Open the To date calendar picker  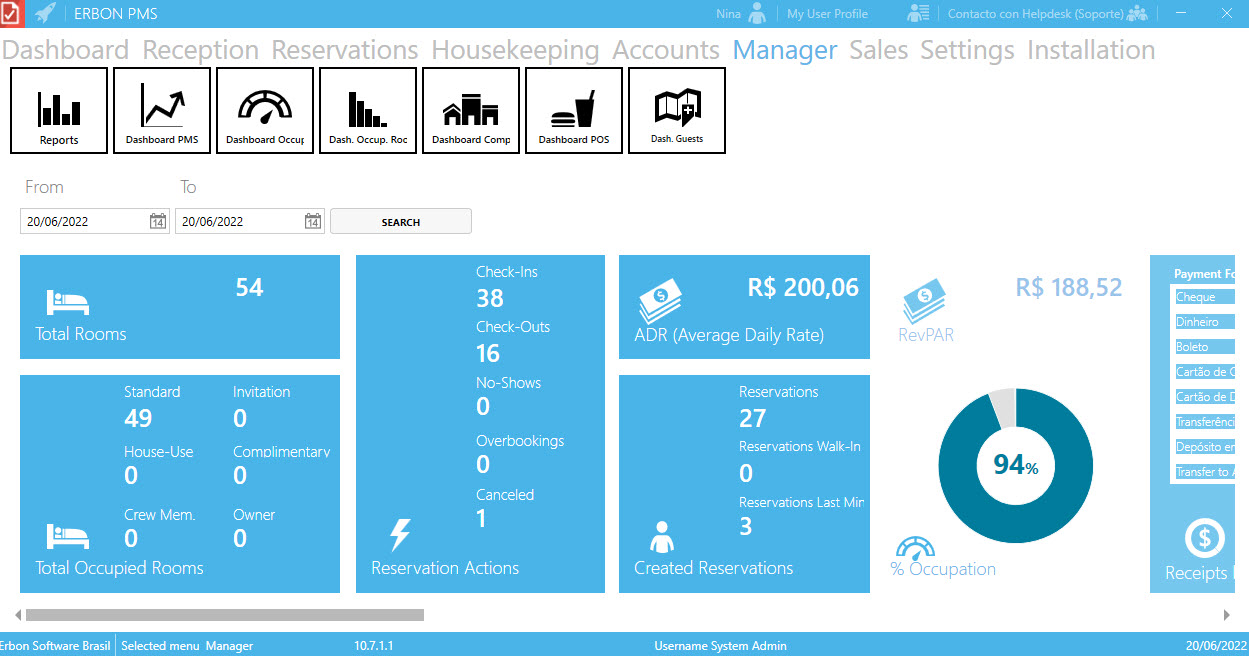pos(313,222)
